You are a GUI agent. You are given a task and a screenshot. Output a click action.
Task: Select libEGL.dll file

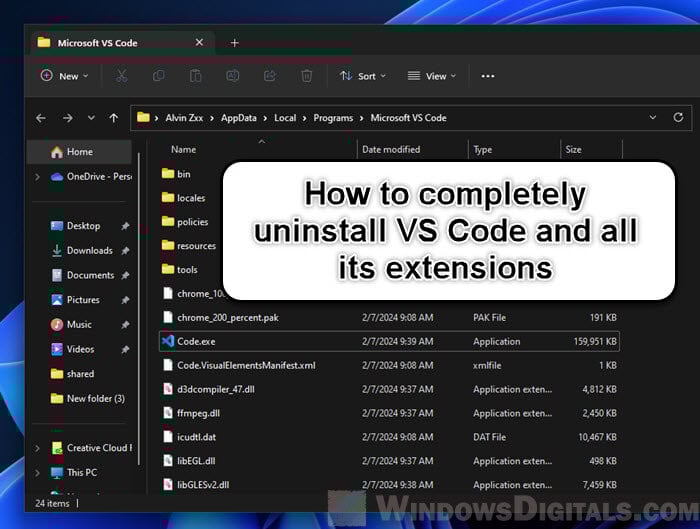point(389,461)
